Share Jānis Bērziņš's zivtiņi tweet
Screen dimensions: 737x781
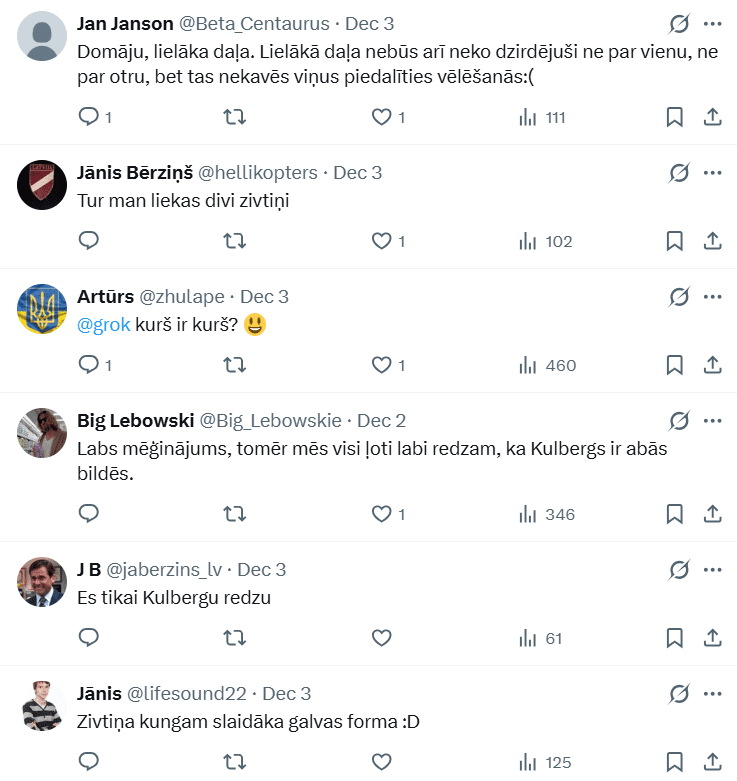(713, 241)
